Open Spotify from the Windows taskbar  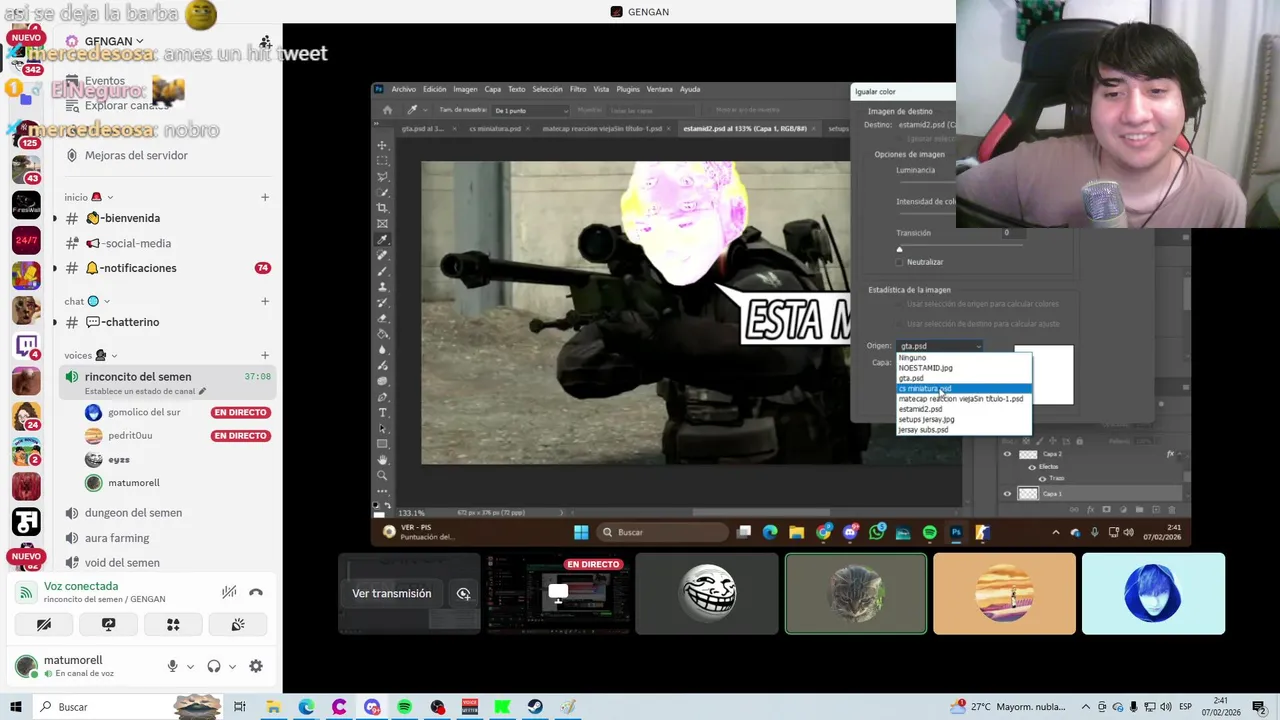[x=404, y=707]
